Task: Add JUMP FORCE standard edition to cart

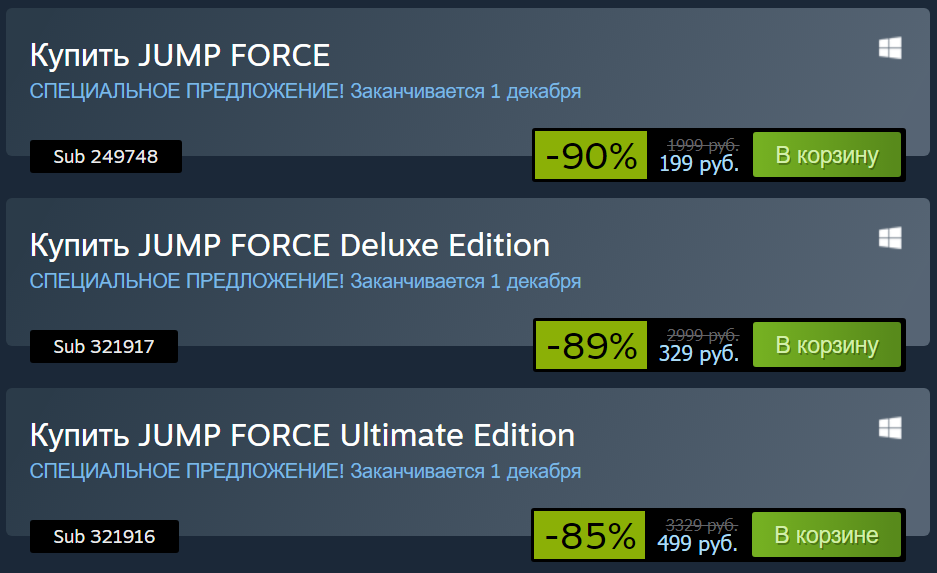Action: (x=826, y=155)
